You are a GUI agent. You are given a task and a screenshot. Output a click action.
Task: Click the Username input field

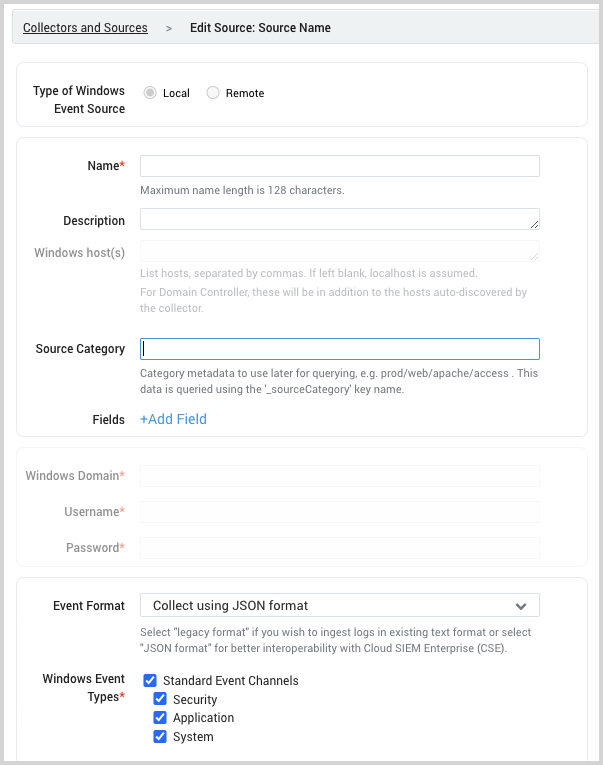(340, 512)
